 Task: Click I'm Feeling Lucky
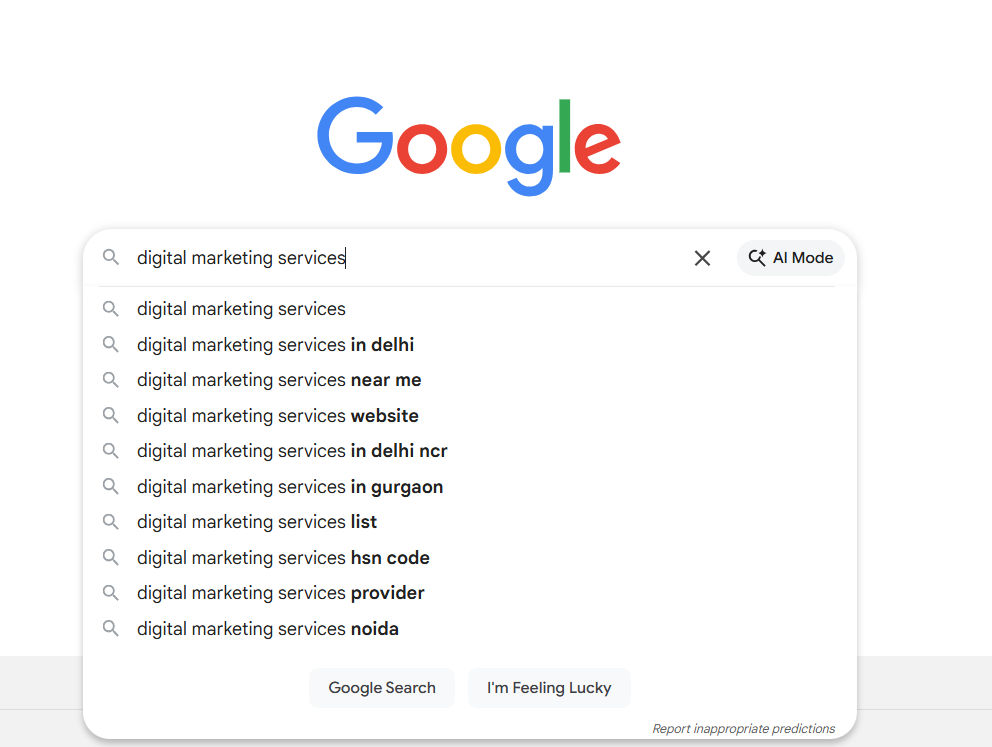pyautogui.click(x=548, y=688)
